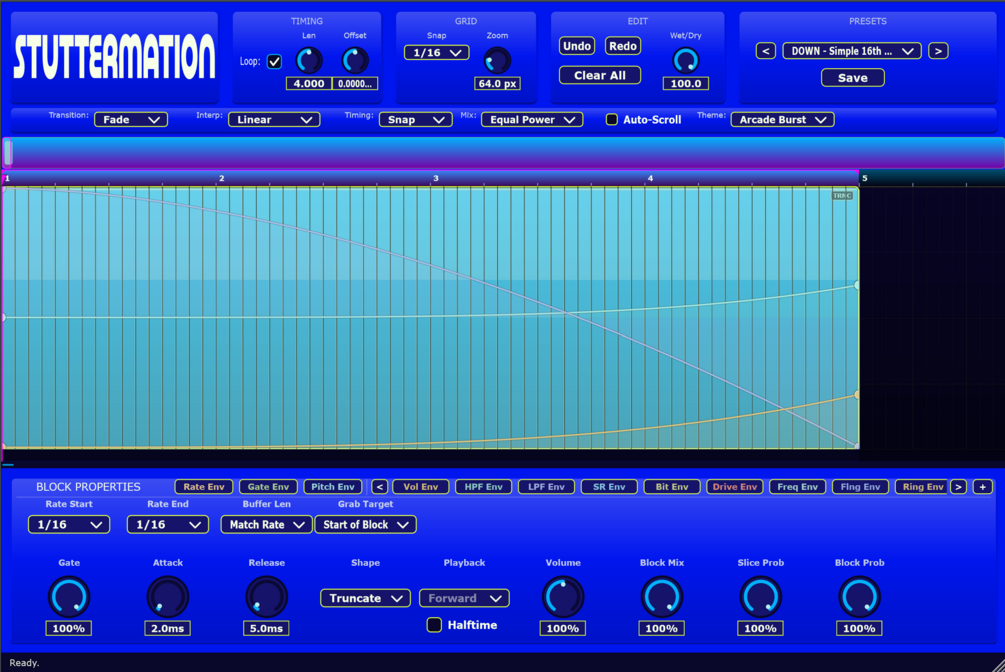
Task: Open the Transition Fade dropdown
Action: 131,119
